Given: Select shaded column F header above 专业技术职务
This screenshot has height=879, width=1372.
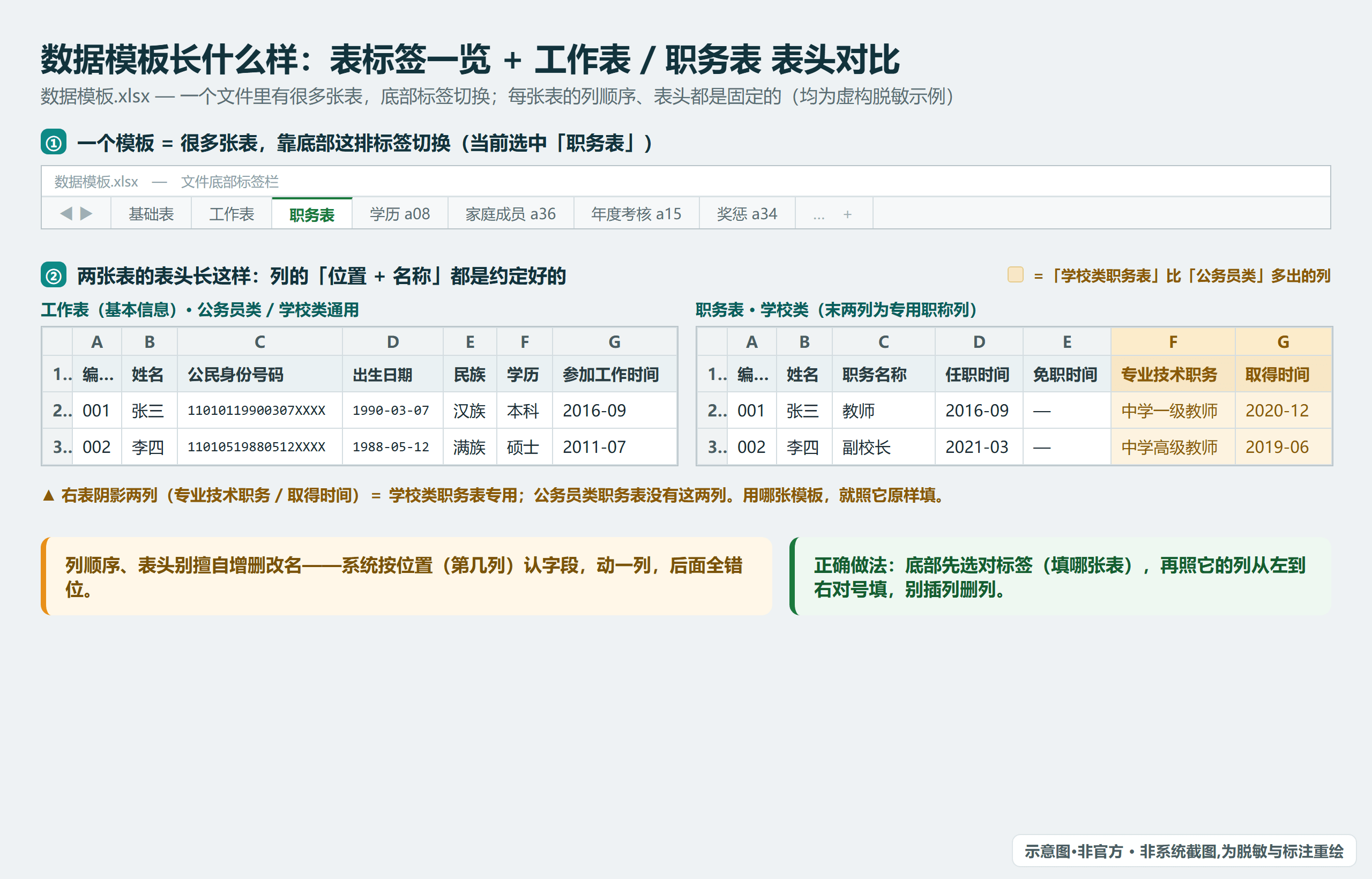Looking at the screenshot, I should coord(1173,342).
